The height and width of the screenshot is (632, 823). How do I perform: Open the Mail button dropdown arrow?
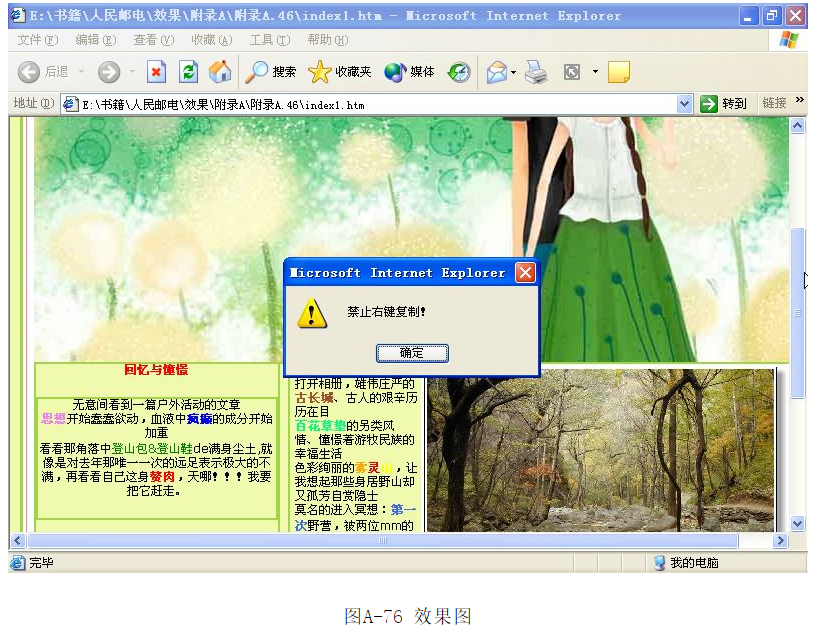point(514,72)
